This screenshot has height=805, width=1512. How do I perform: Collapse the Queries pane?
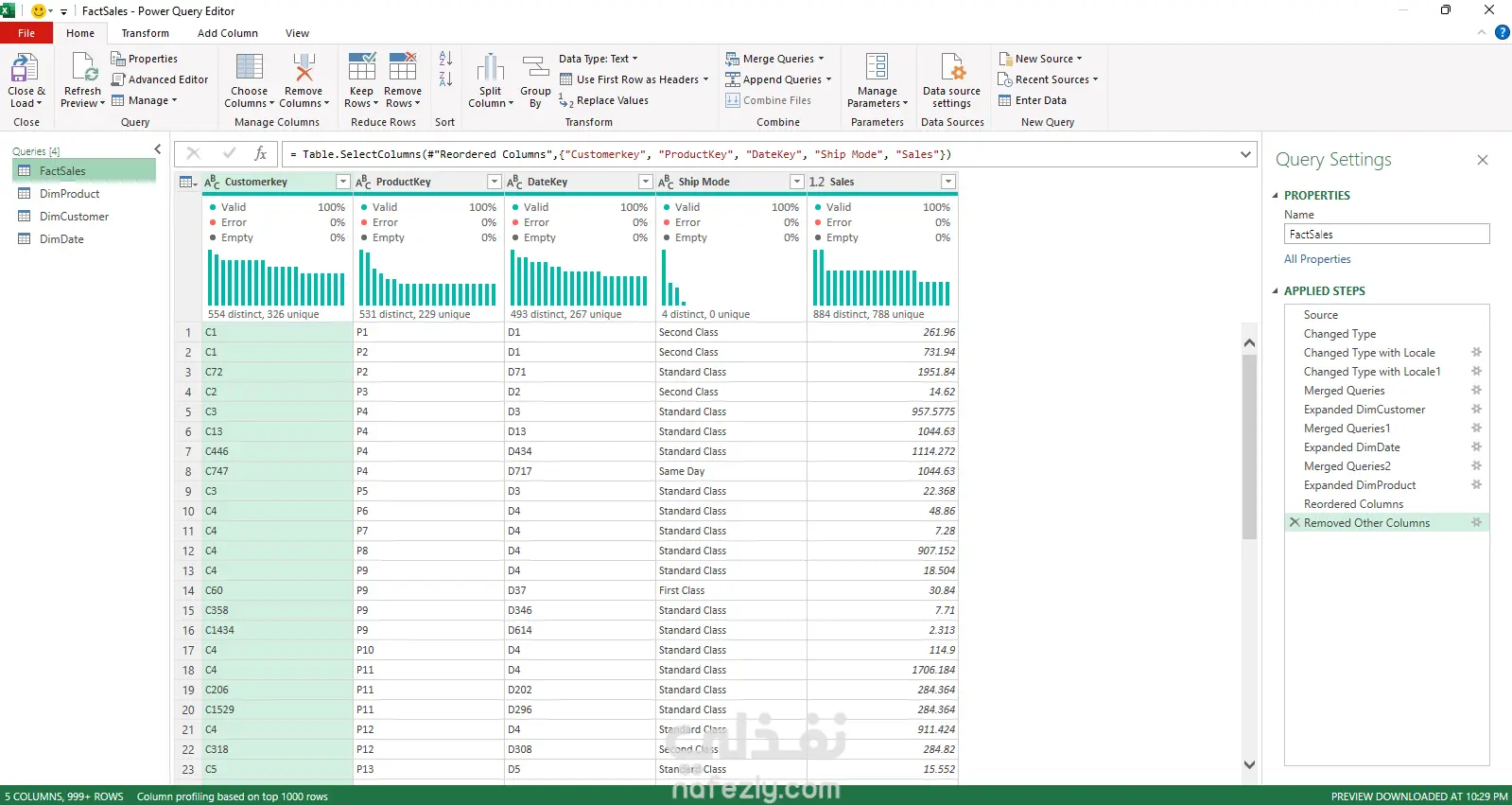click(158, 149)
